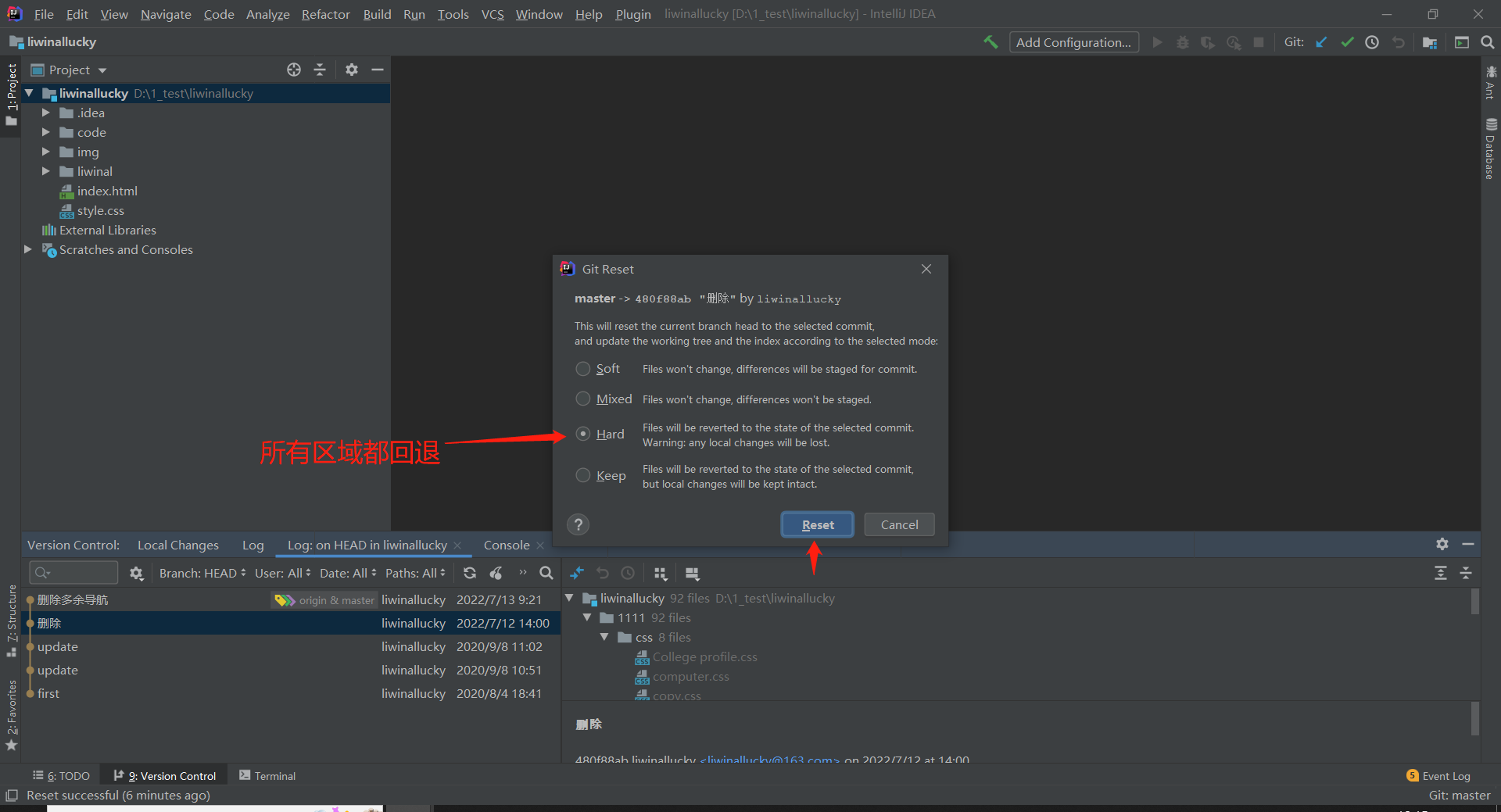The height and width of the screenshot is (812, 1501).
Task: Click Cancel in the Git Reset dialog
Action: (899, 524)
